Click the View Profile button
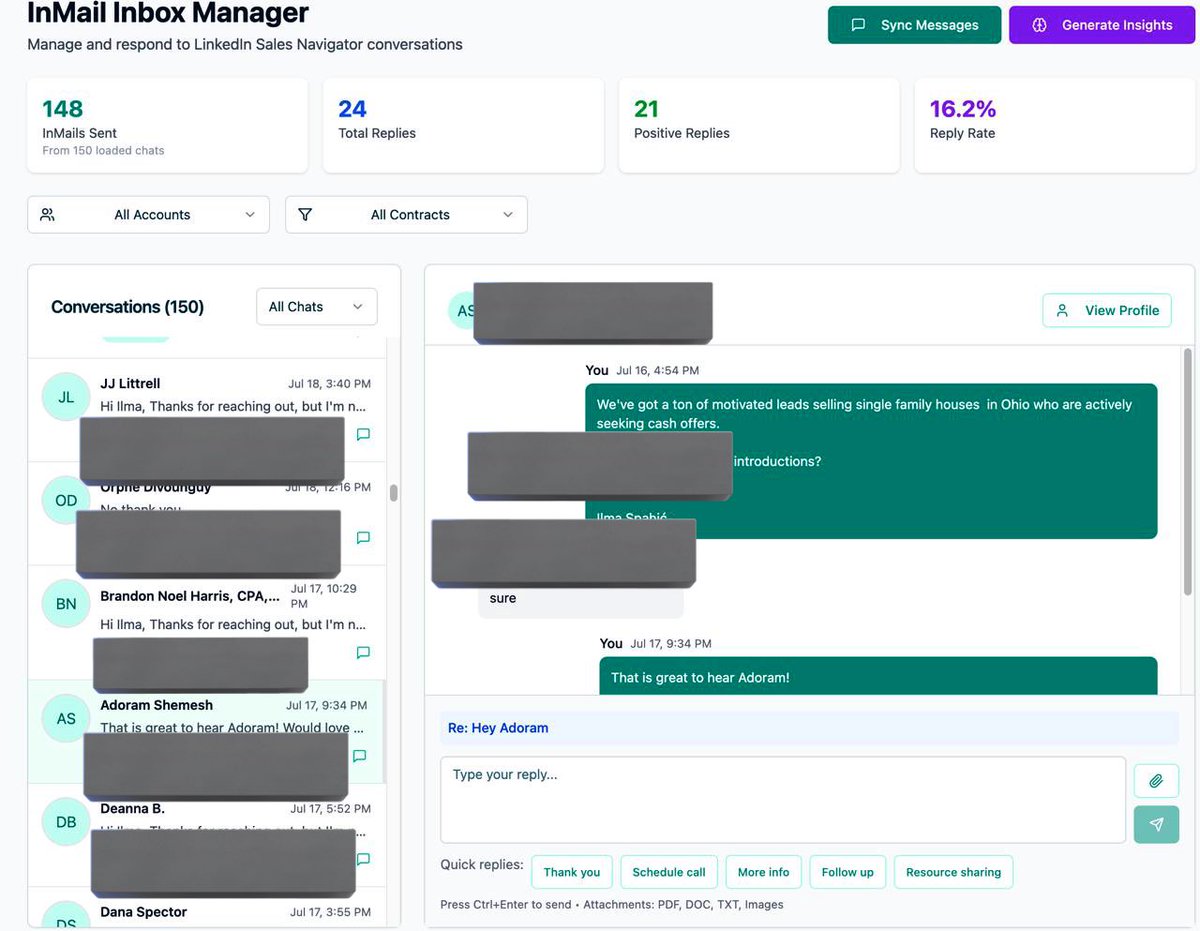The width and height of the screenshot is (1200, 931). point(1107,310)
